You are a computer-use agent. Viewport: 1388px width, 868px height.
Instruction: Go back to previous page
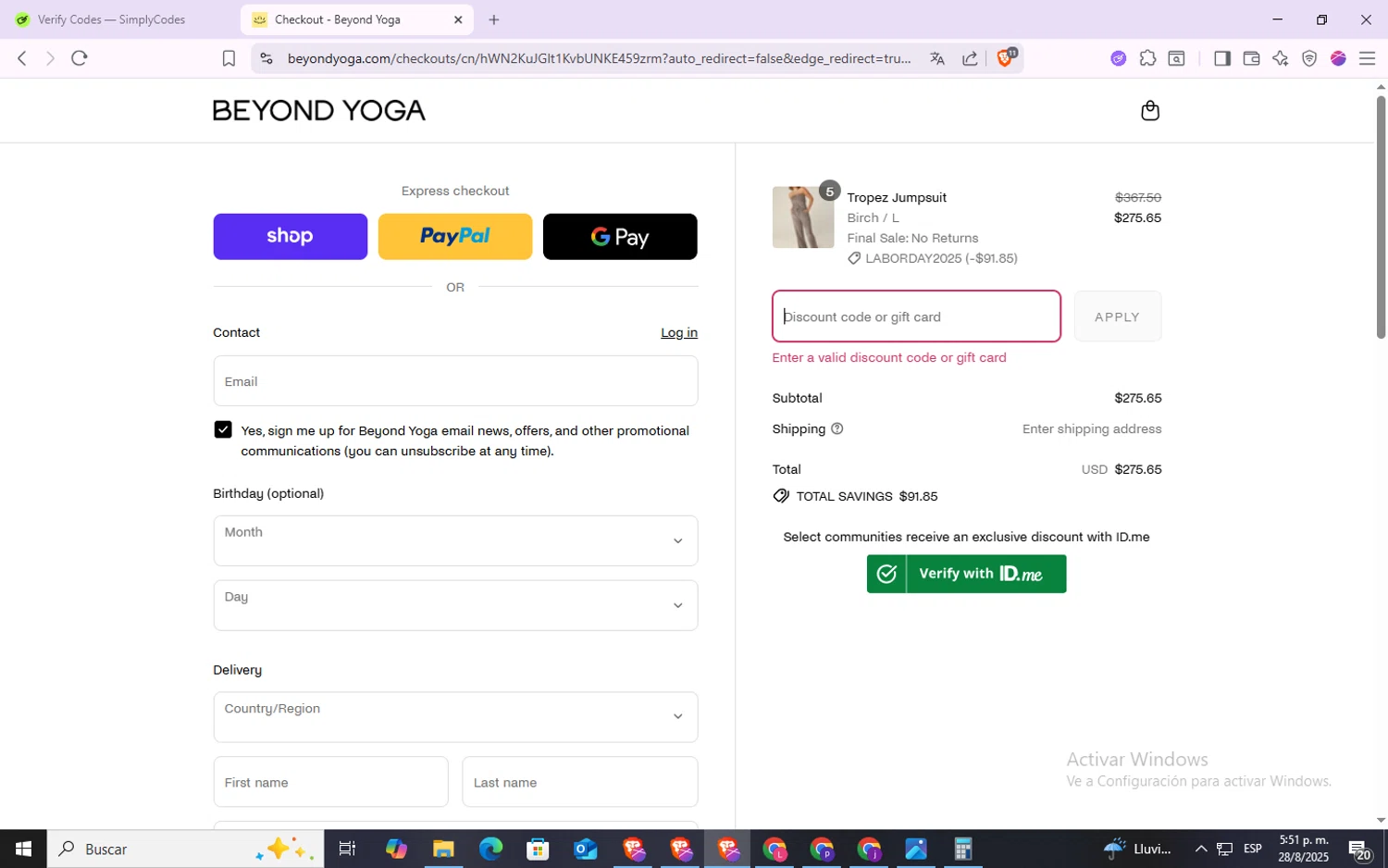(x=22, y=58)
